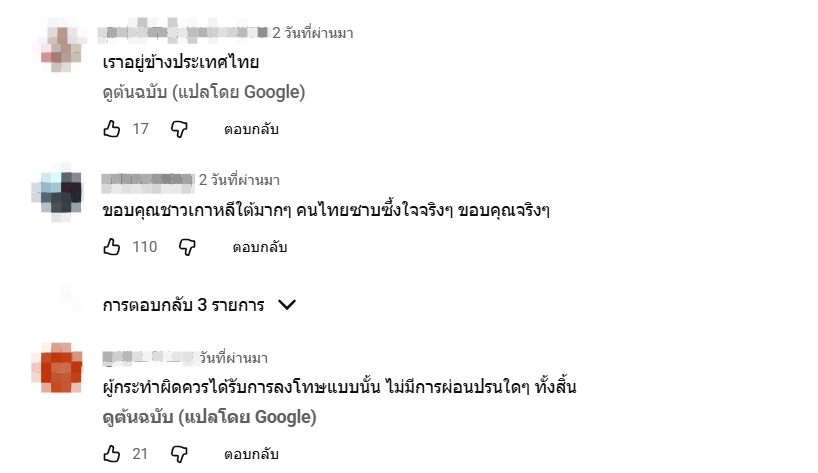Dislike the comment with 21 likes
The width and height of the screenshot is (818, 473).
pos(179,454)
